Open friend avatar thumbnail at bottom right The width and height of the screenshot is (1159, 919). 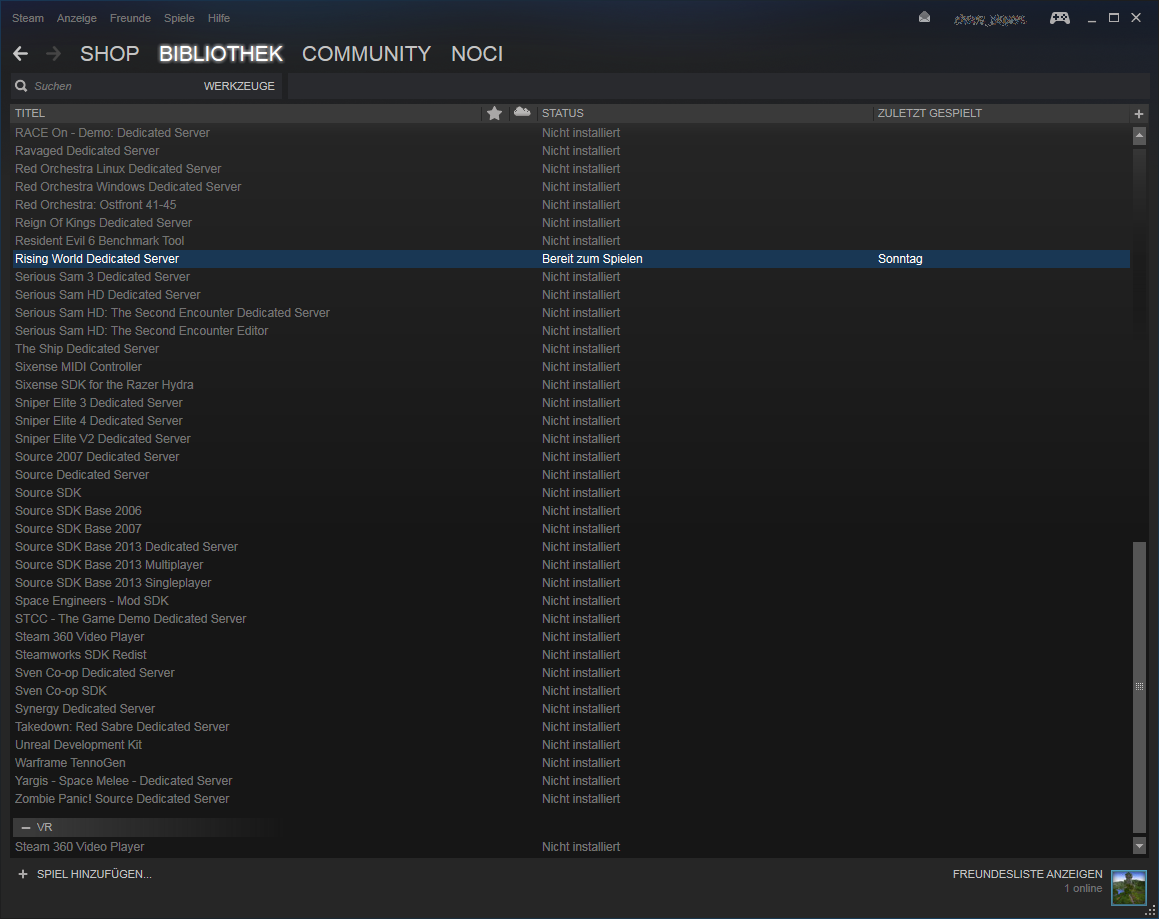click(1128, 887)
